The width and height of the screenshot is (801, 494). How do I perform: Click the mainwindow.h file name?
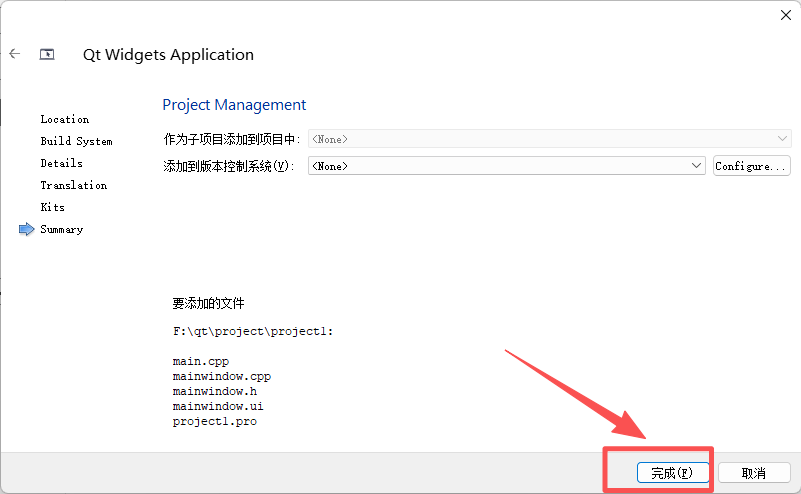click(x=215, y=391)
